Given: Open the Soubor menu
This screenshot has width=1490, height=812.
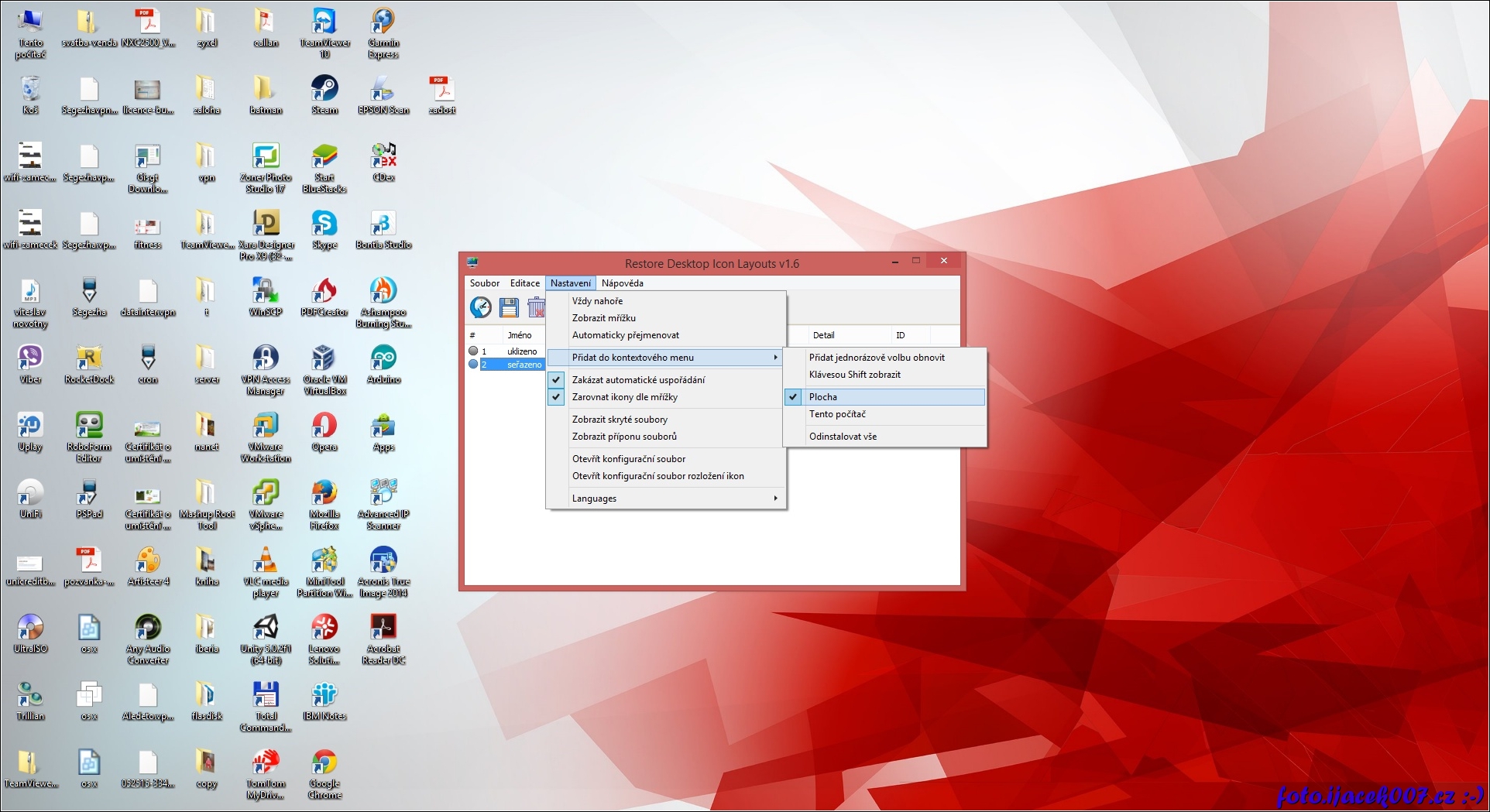Looking at the screenshot, I should [x=484, y=283].
